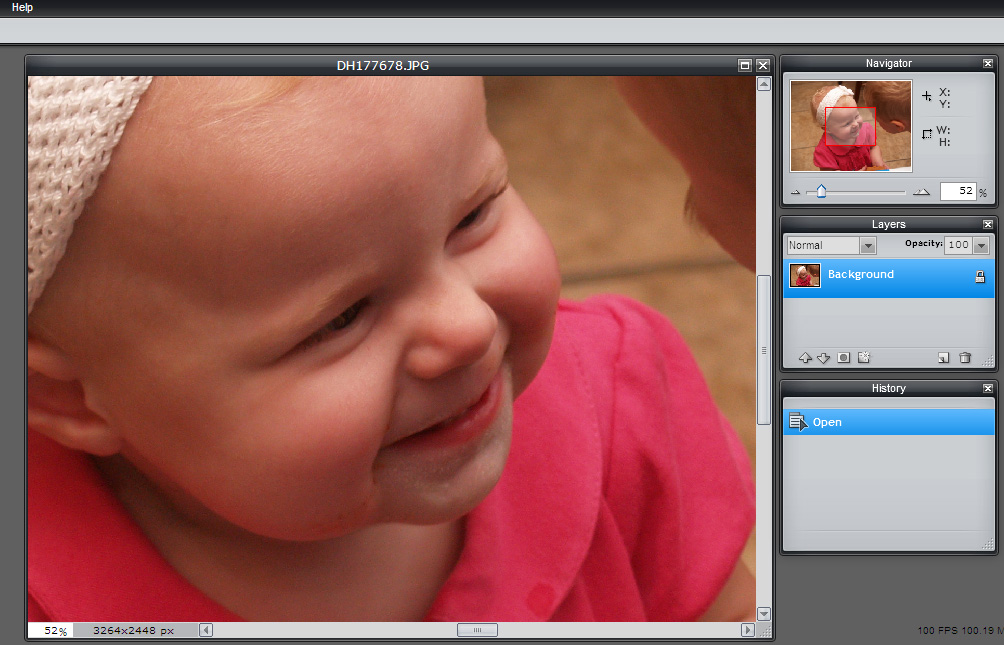Open the Opacity dropdown arrow

point(981,245)
